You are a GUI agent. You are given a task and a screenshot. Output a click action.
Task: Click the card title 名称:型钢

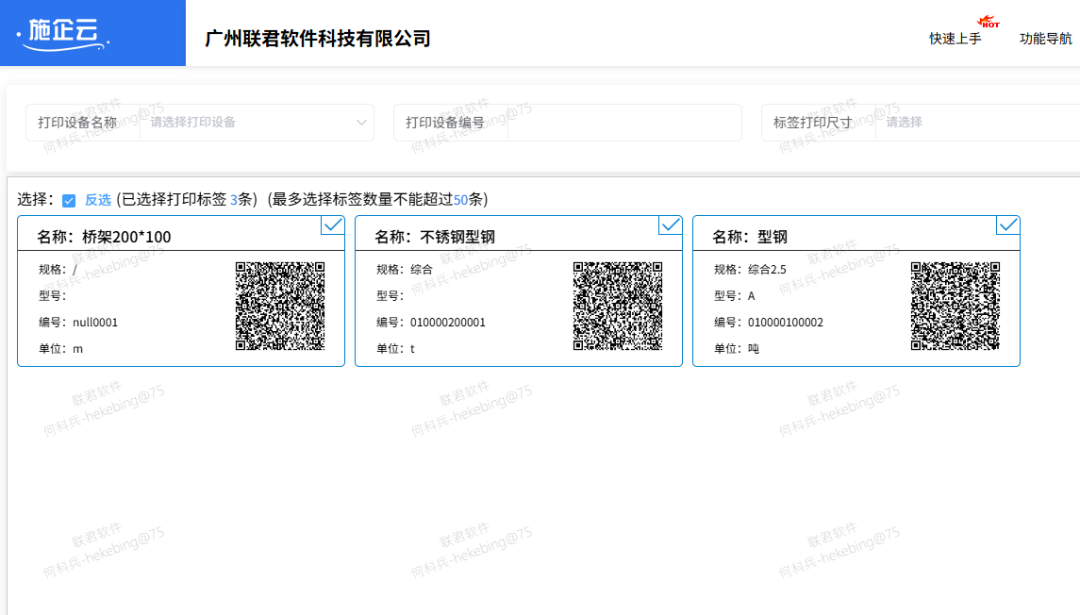click(x=749, y=237)
